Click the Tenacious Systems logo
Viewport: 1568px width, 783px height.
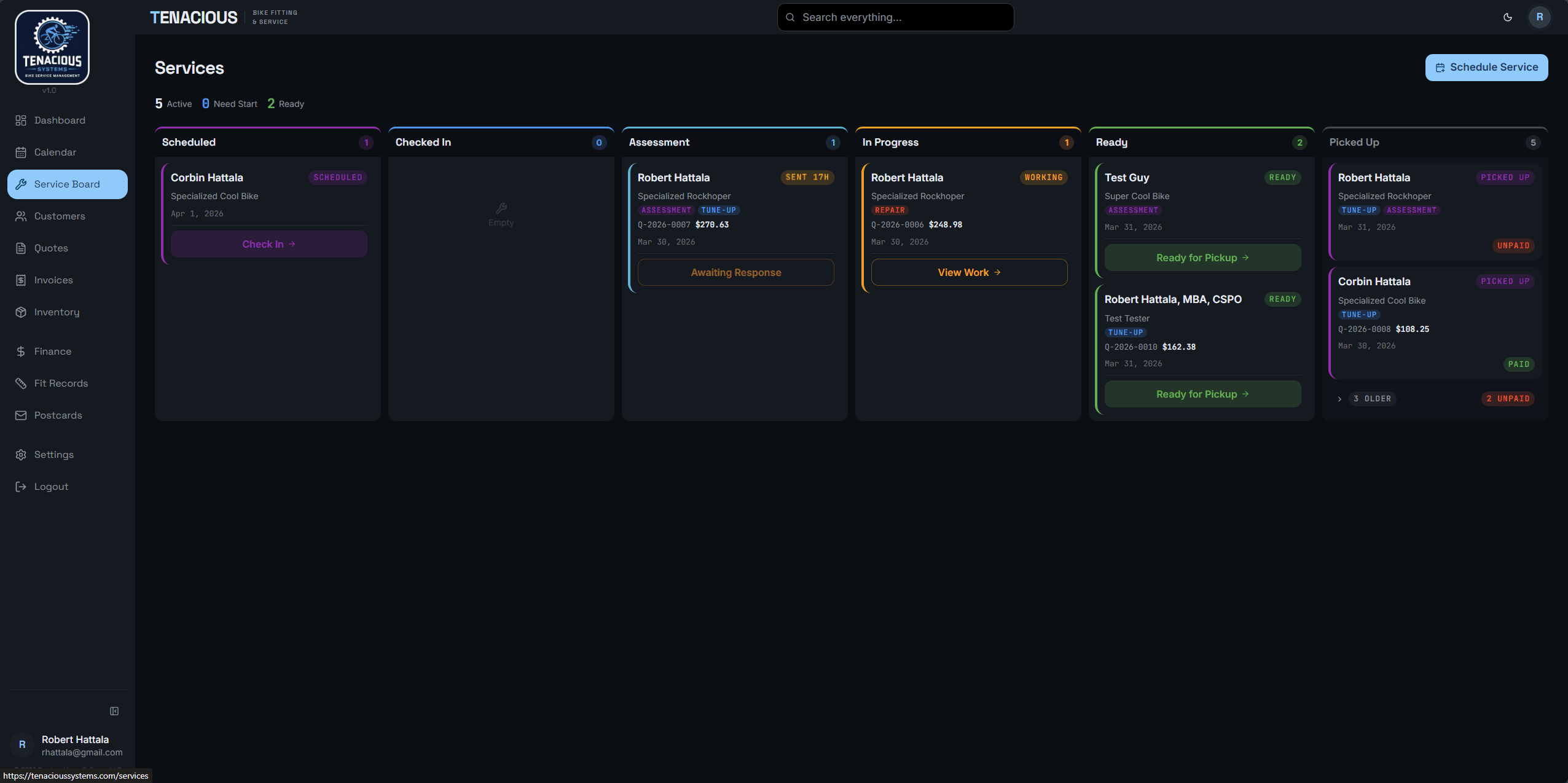click(52, 47)
